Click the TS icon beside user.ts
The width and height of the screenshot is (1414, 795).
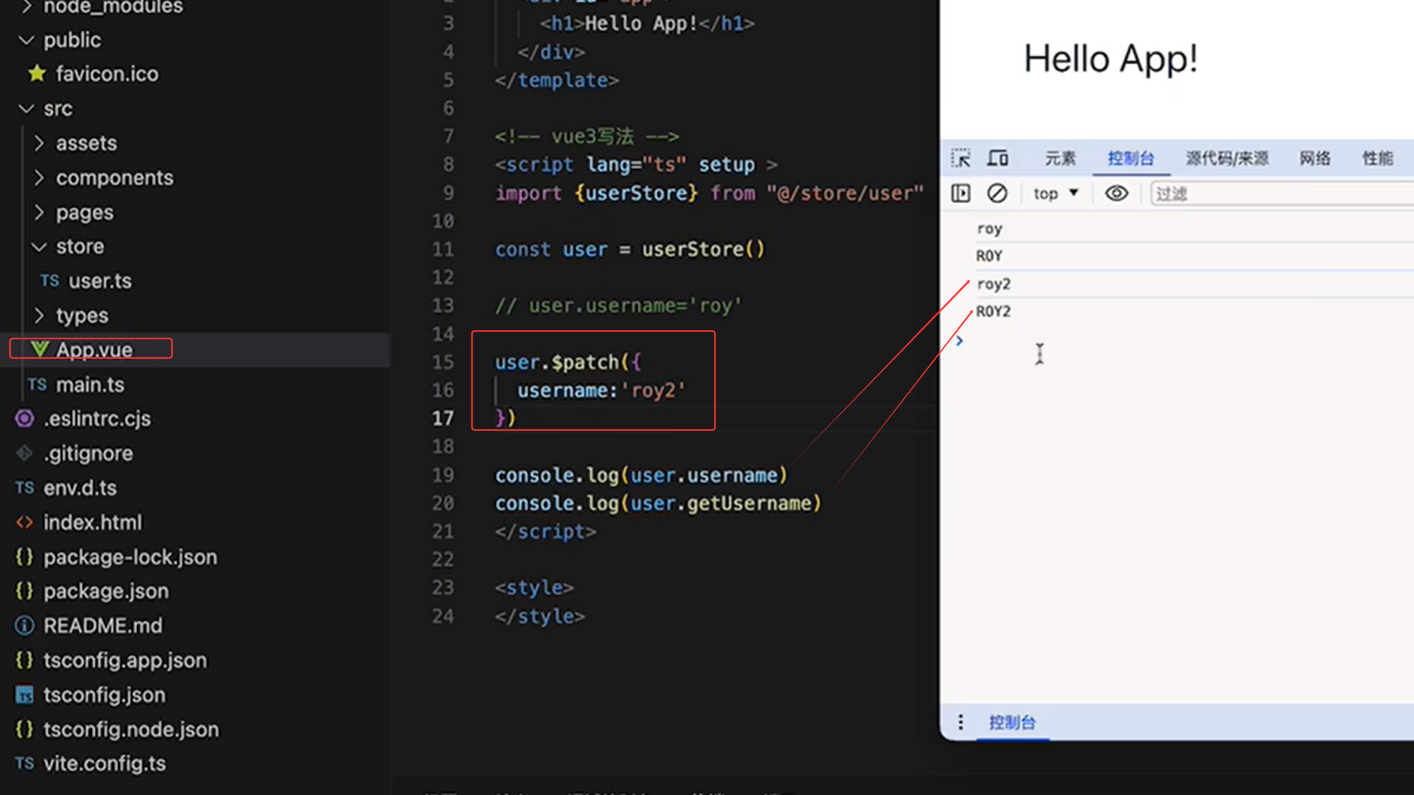tap(49, 281)
